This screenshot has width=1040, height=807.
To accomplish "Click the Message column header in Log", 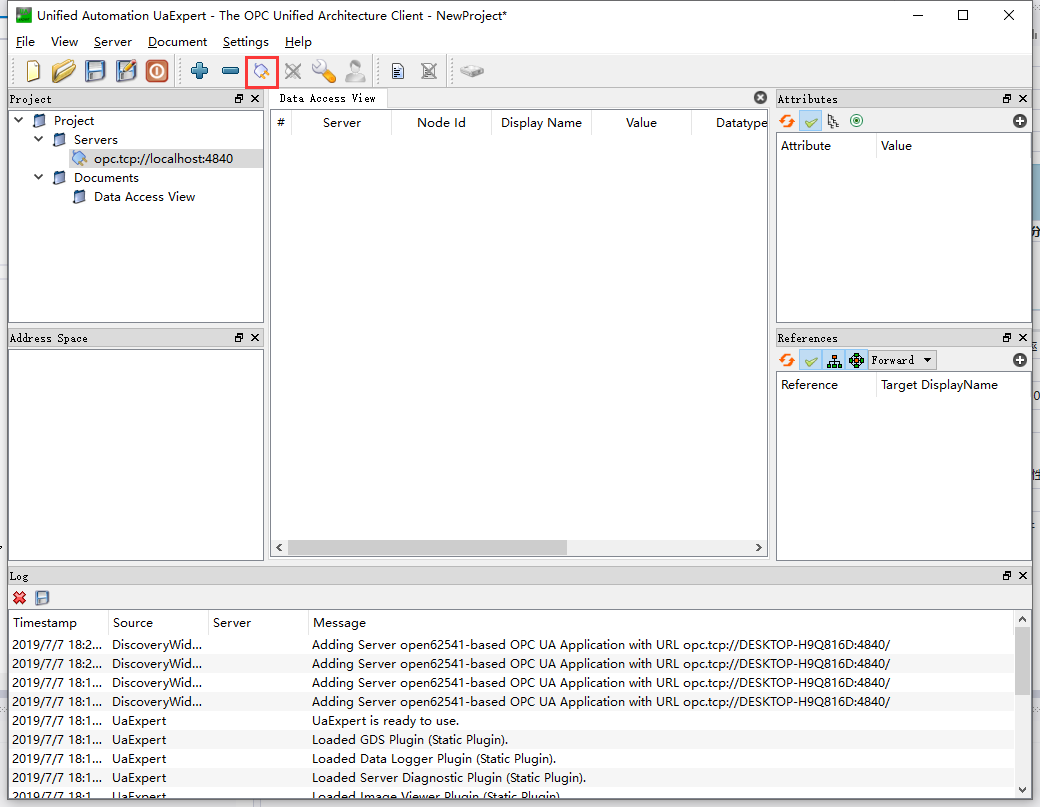I will point(661,623).
